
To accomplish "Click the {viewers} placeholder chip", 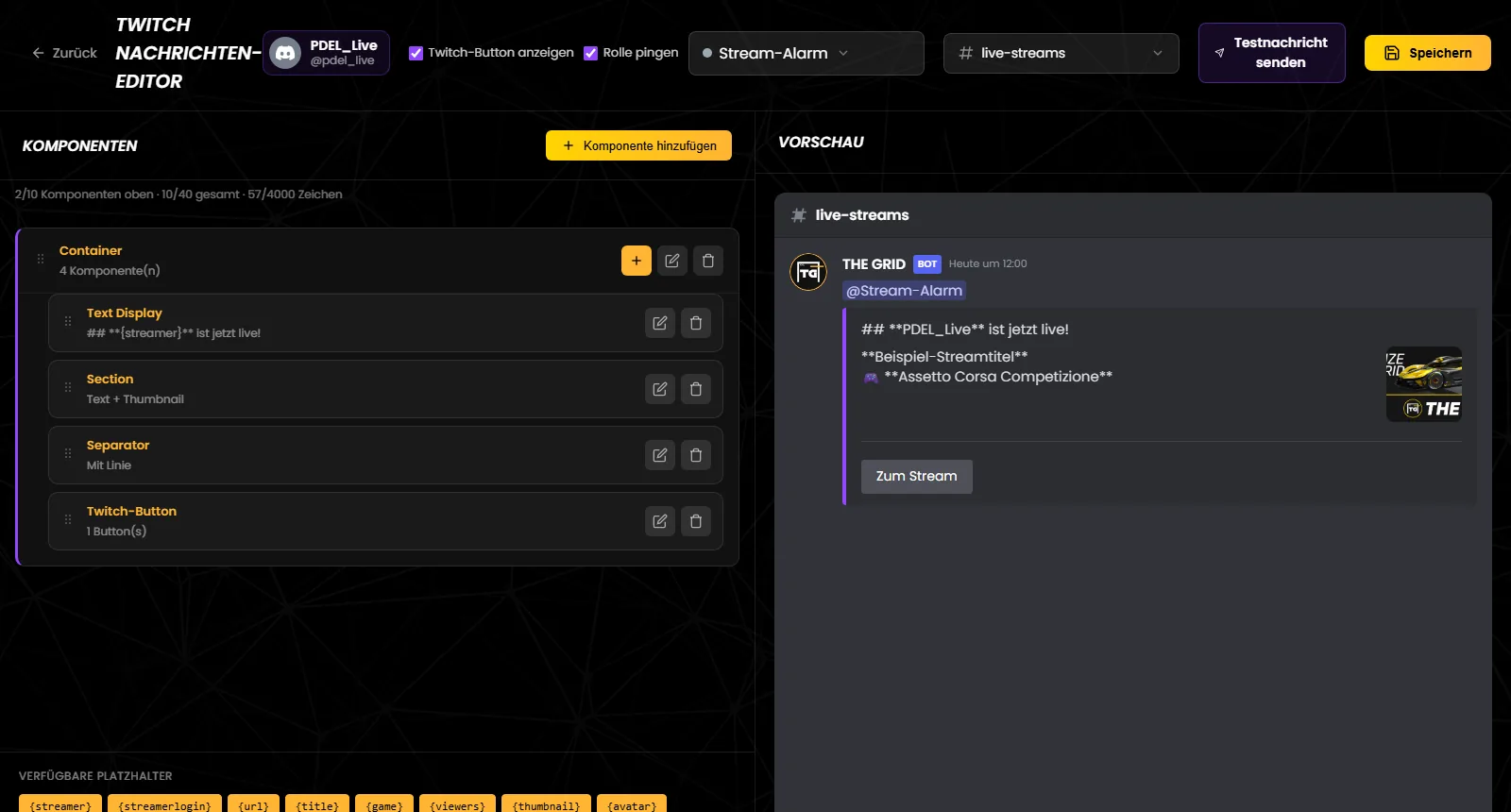I will pyautogui.click(x=458, y=804).
